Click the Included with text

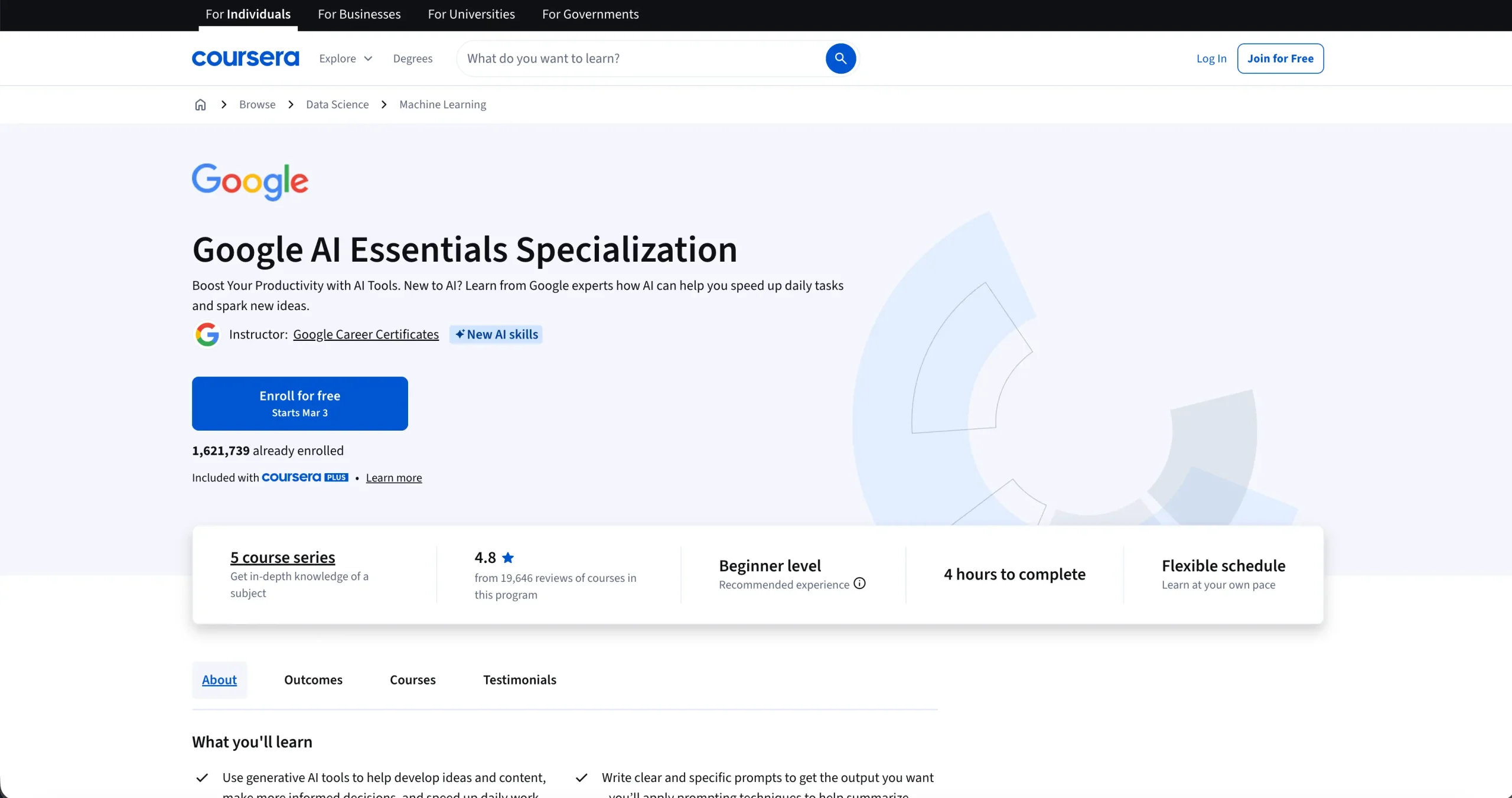226,478
